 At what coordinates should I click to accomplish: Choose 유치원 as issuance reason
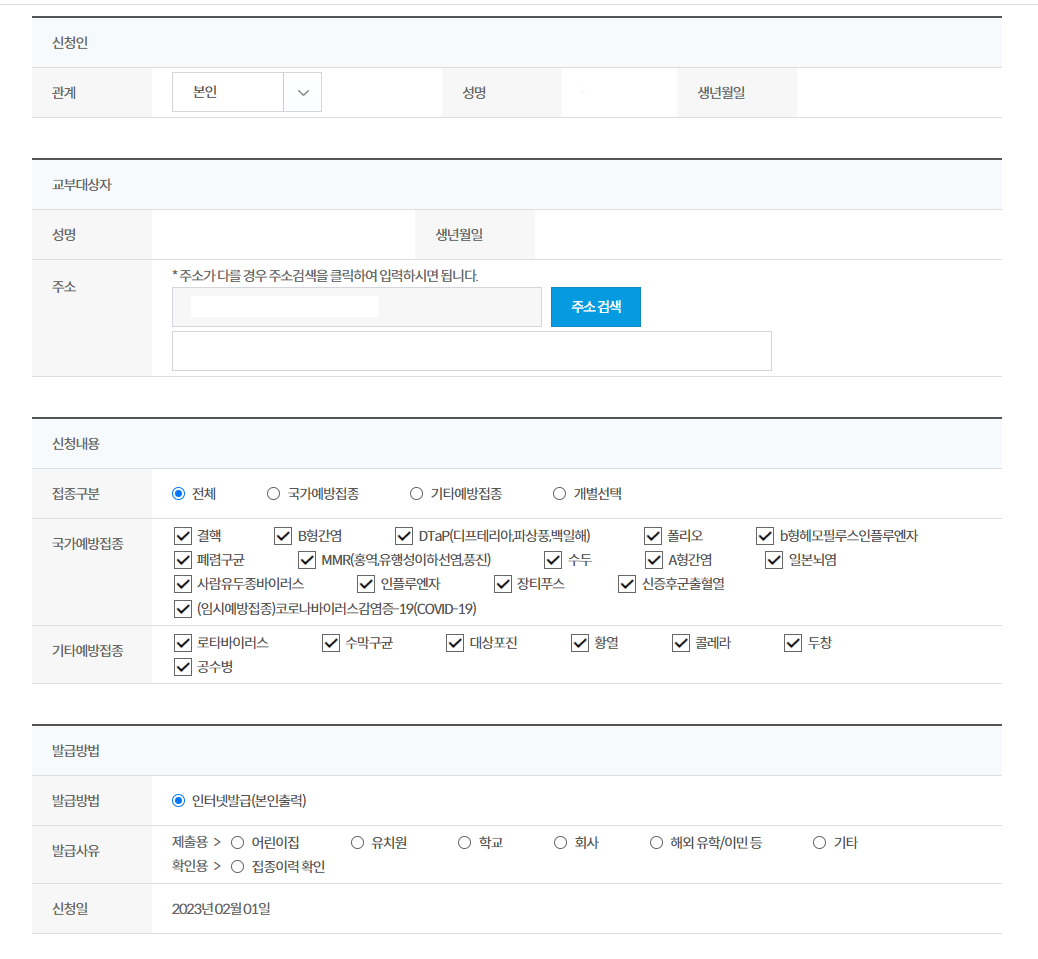point(357,843)
